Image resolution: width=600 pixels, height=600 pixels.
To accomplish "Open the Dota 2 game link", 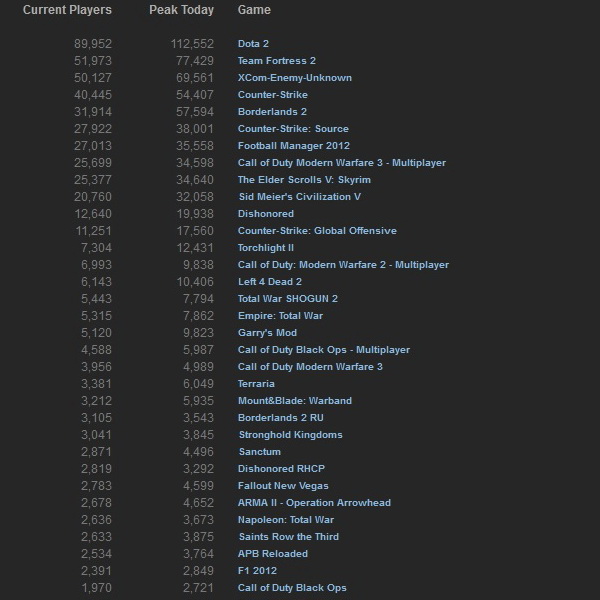I will (x=253, y=44).
